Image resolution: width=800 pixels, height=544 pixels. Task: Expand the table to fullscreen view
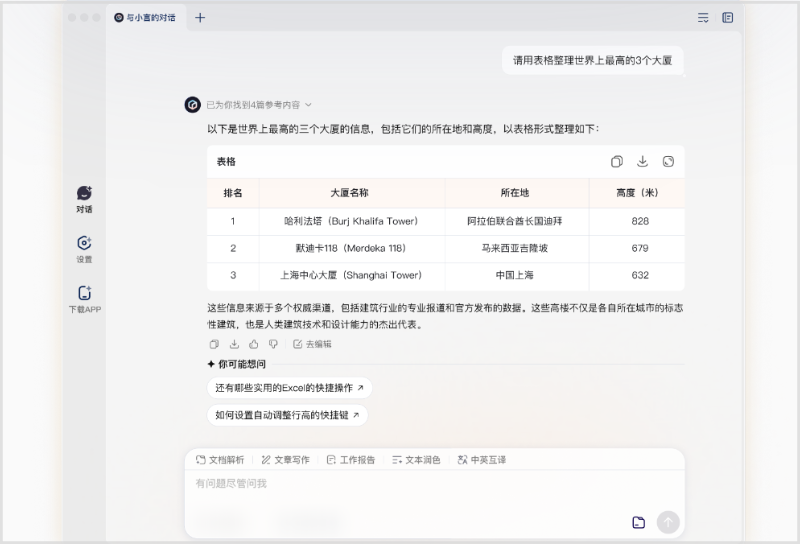pyautogui.click(x=668, y=162)
